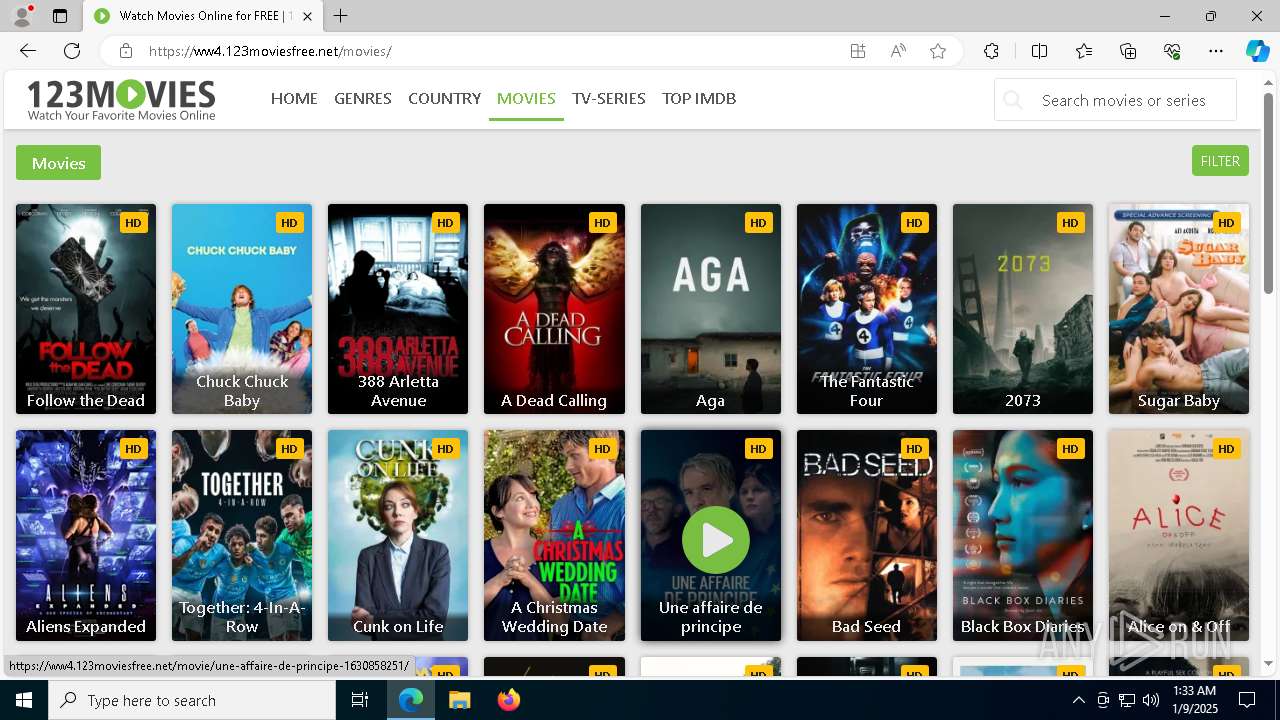Open the Favorites list
This screenshot has width=1280, height=720.
tap(1084, 51)
